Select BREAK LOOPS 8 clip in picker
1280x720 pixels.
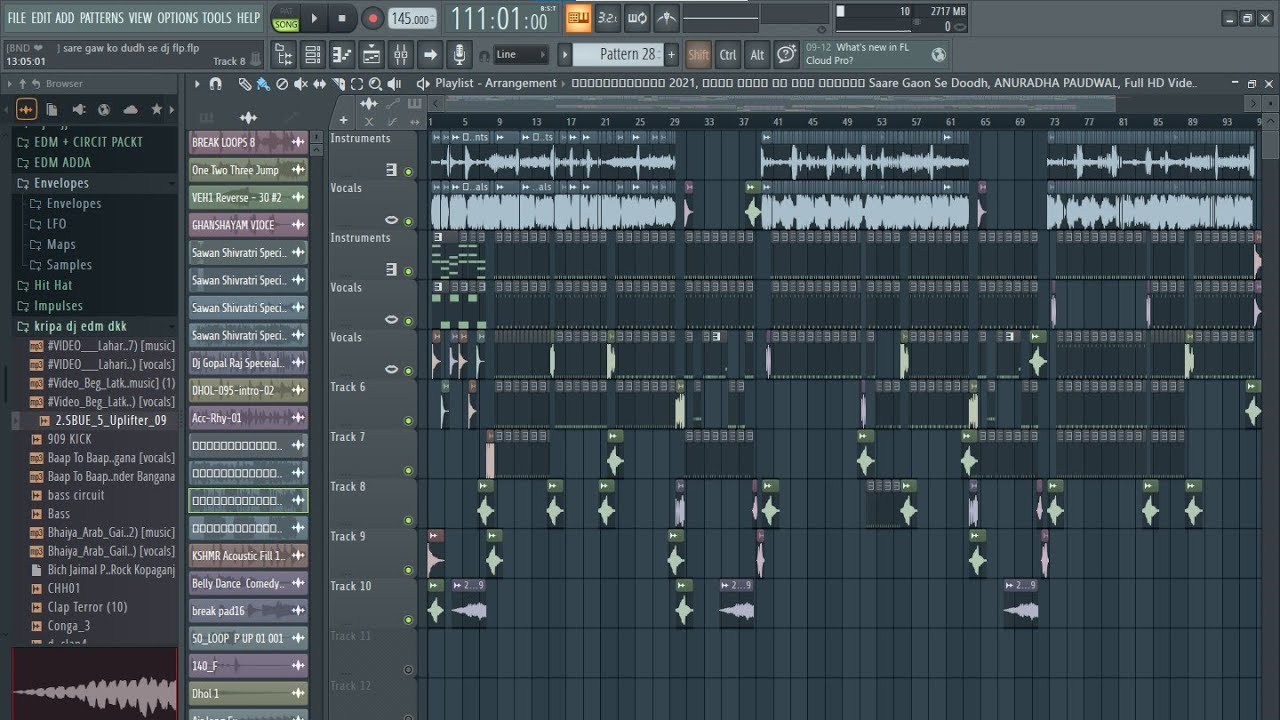coord(248,143)
